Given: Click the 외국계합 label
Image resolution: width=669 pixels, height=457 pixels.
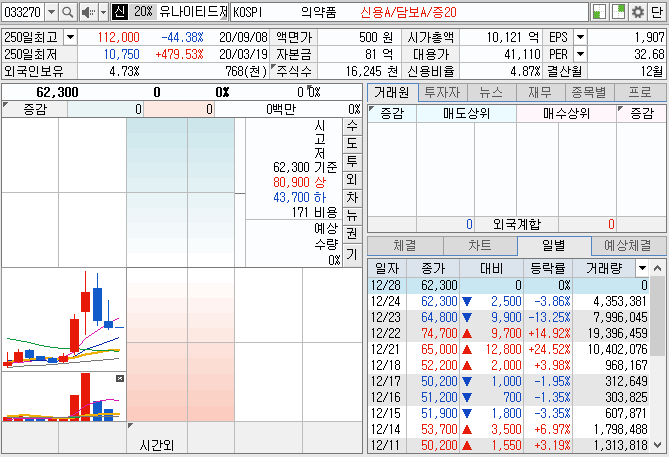Looking at the screenshot, I should (x=517, y=224).
